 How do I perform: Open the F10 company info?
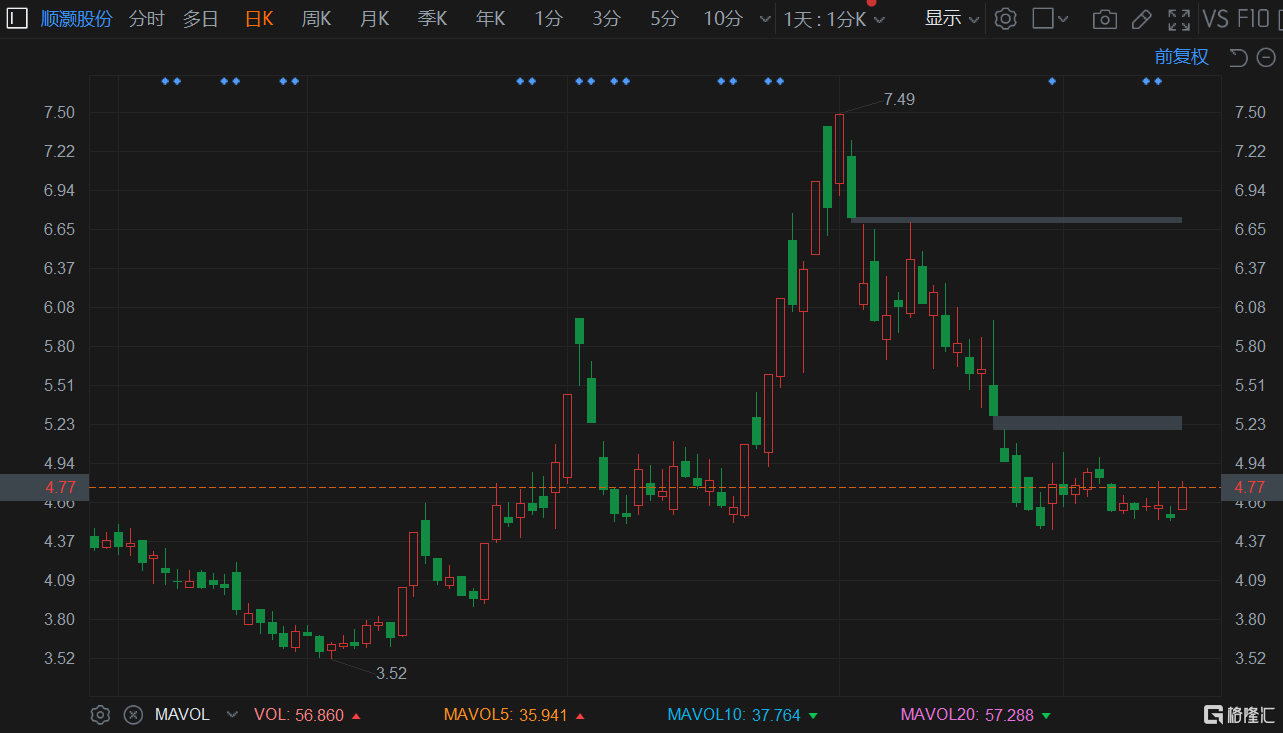tap(1253, 18)
